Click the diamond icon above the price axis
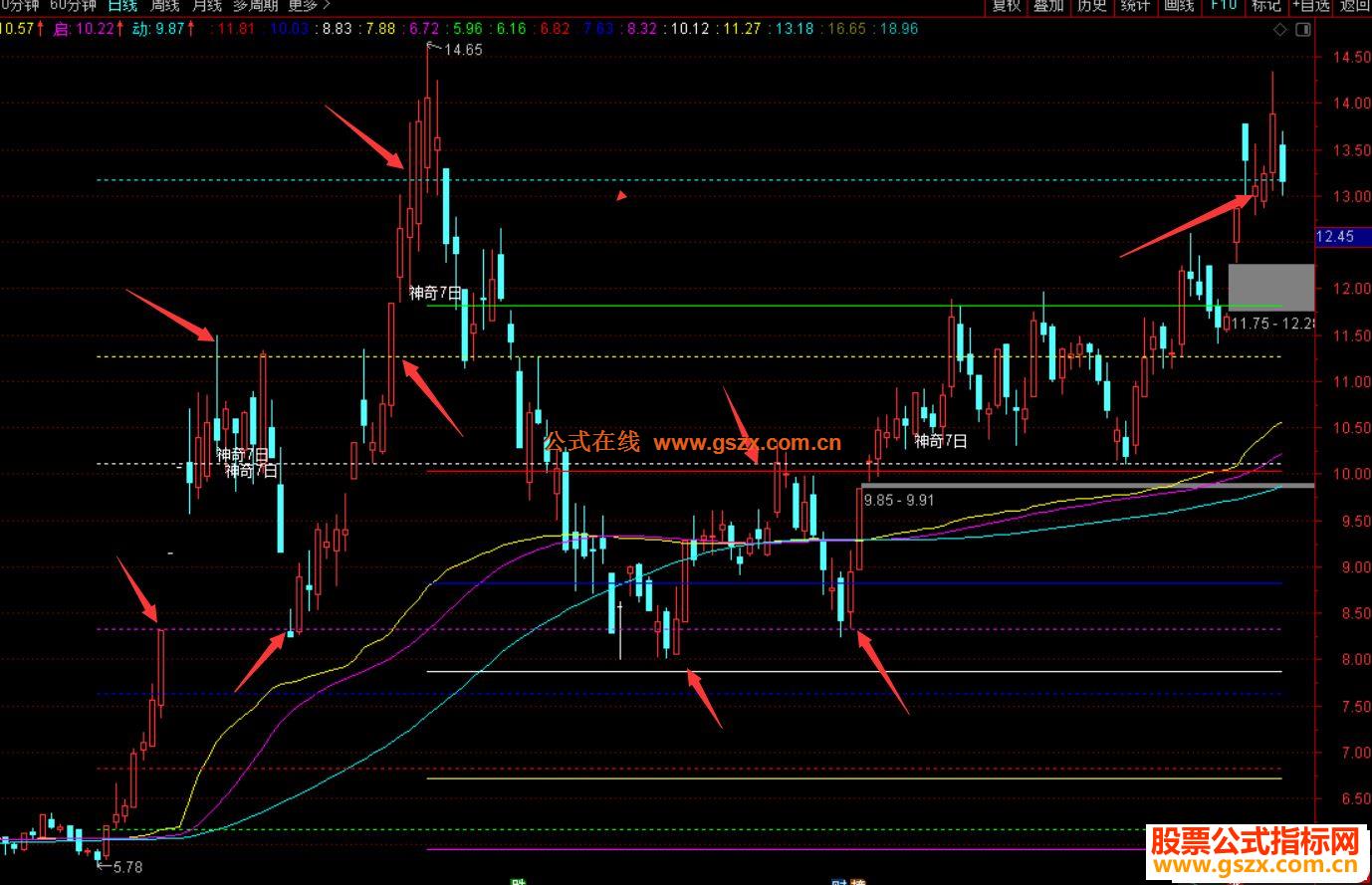The height and width of the screenshot is (885, 1372). click(x=1280, y=30)
